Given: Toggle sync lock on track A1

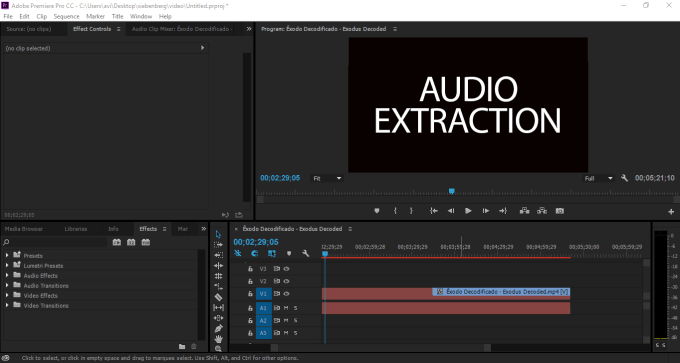Looking at the screenshot, I should coord(277,308).
